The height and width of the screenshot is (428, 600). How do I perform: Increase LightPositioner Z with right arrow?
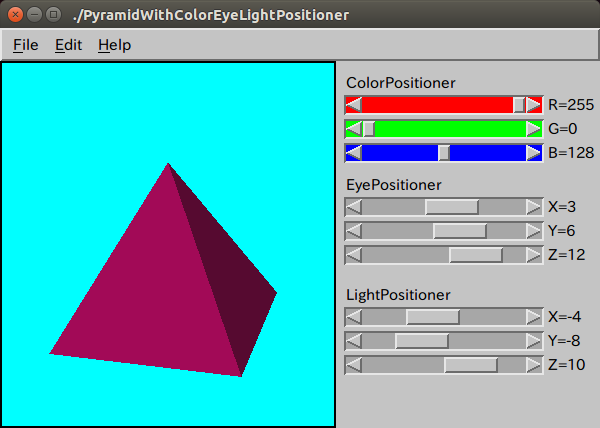[x=533, y=365]
